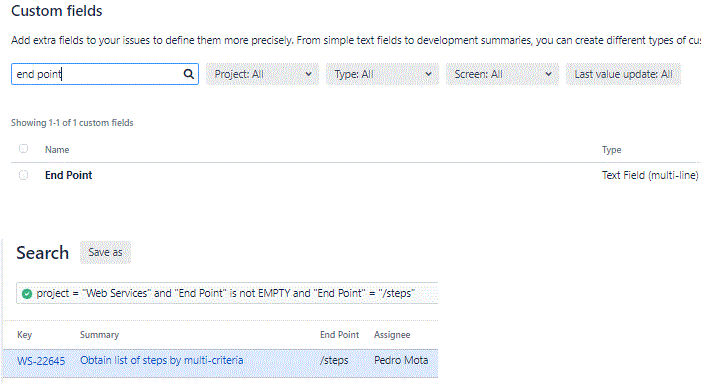Click the End Point column header
This screenshot has height=384, width=702.
pyautogui.click(x=339, y=335)
